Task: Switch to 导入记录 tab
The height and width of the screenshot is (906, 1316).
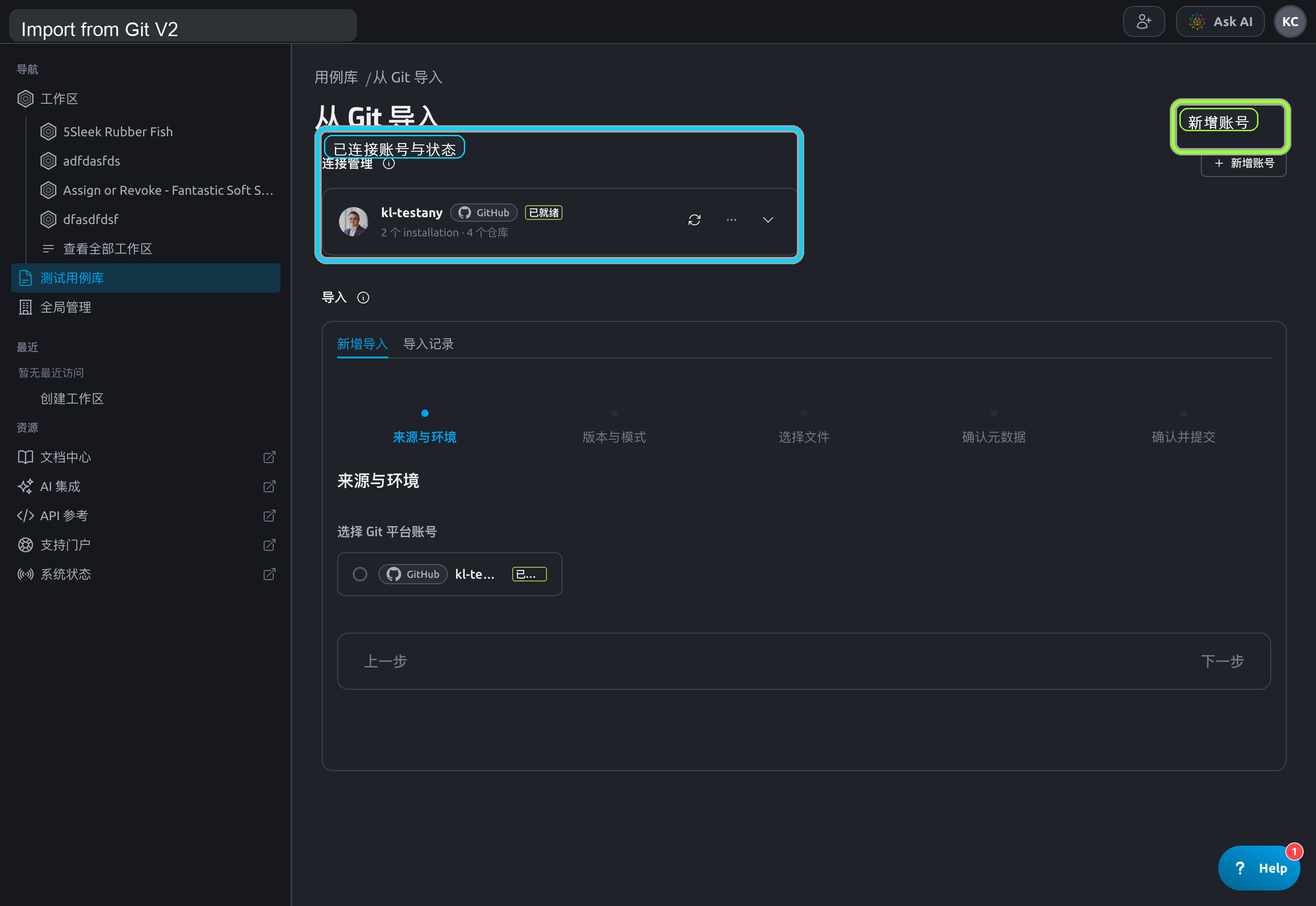Action: pos(429,344)
